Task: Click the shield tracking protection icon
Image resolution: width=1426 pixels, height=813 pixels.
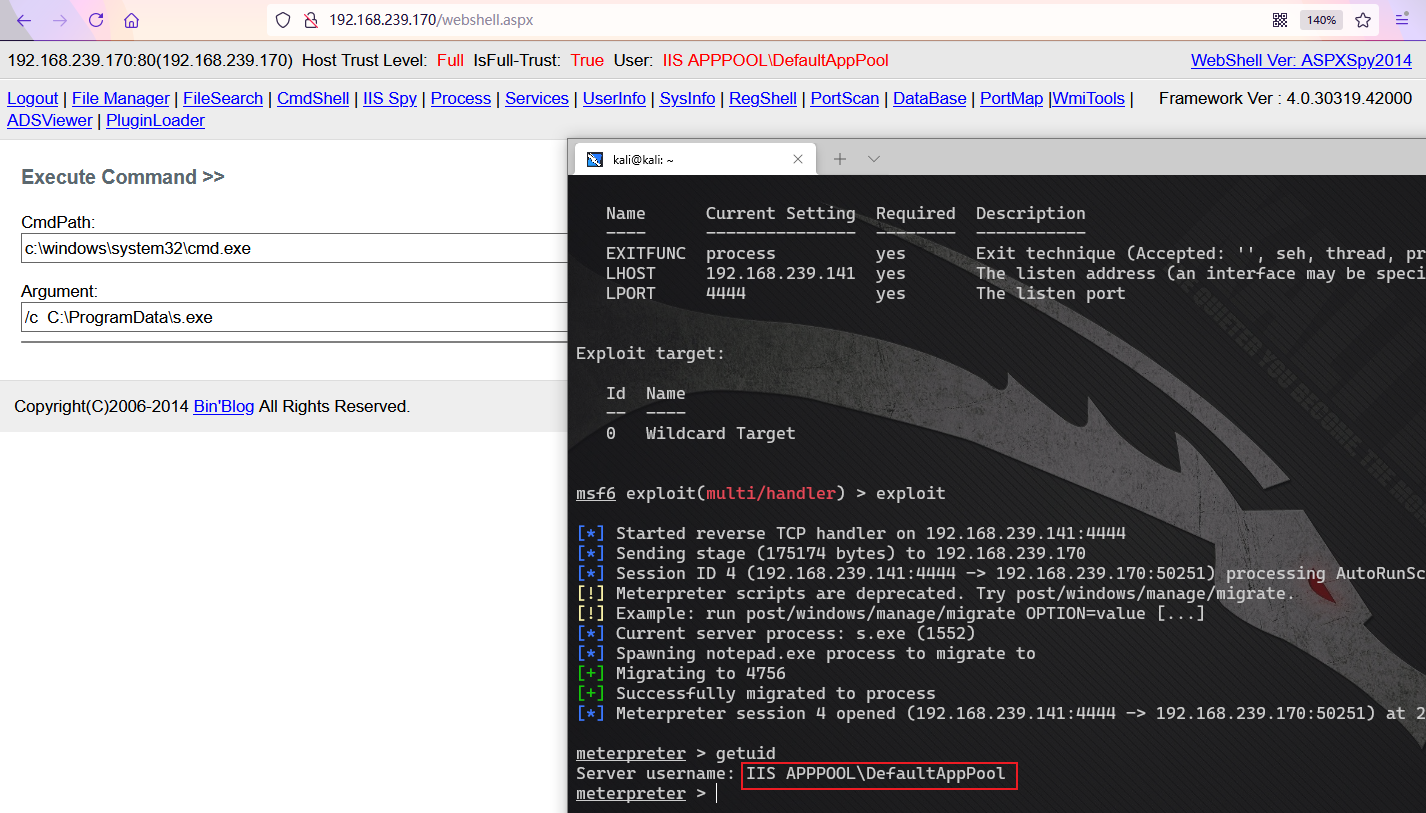Action: [x=283, y=20]
